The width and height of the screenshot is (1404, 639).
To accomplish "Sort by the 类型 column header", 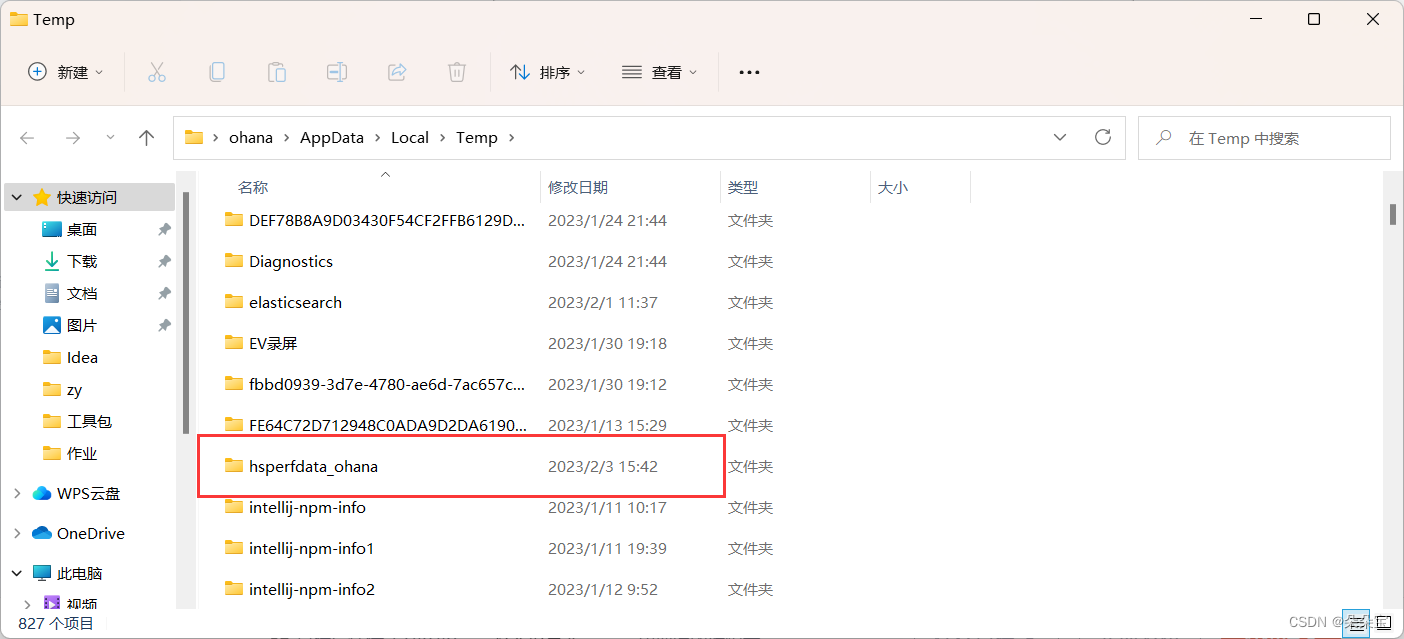I will tap(743, 187).
